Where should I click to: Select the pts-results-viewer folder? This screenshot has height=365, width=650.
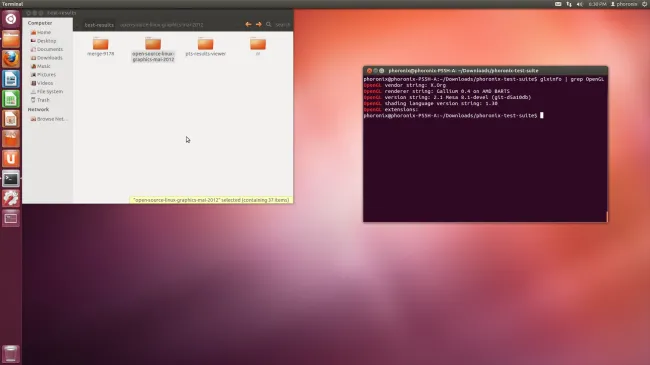[206, 46]
